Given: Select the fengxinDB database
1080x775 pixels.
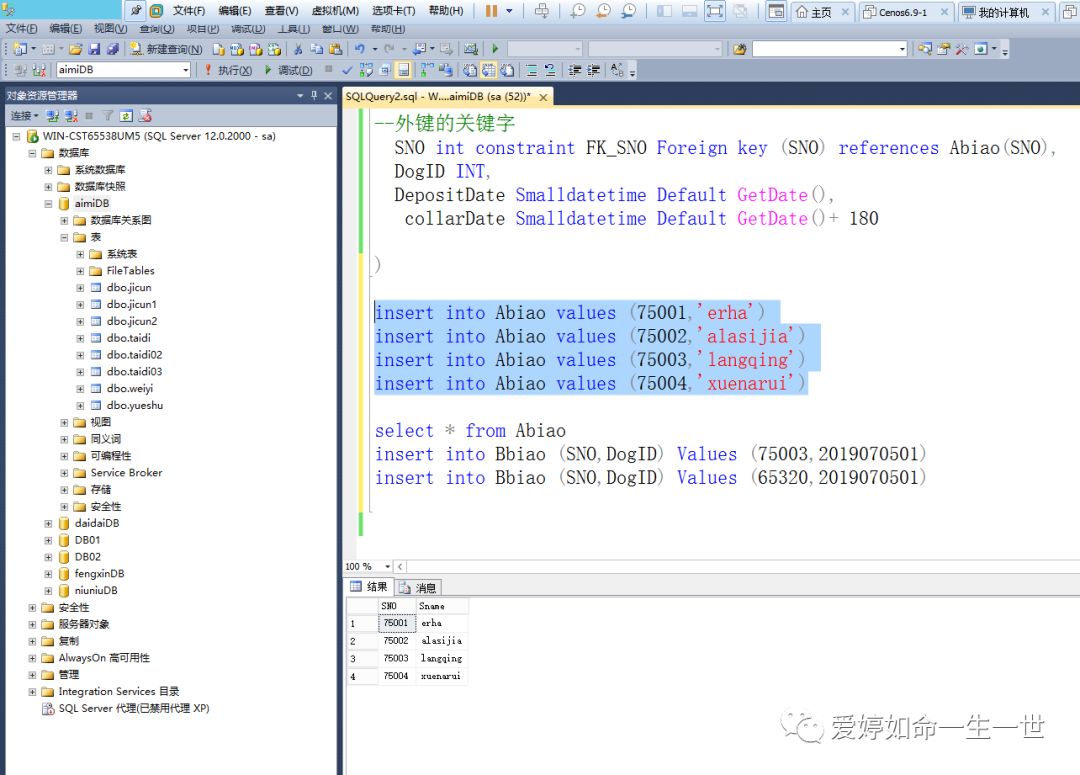Looking at the screenshot, I should click(x=99, y=574).
